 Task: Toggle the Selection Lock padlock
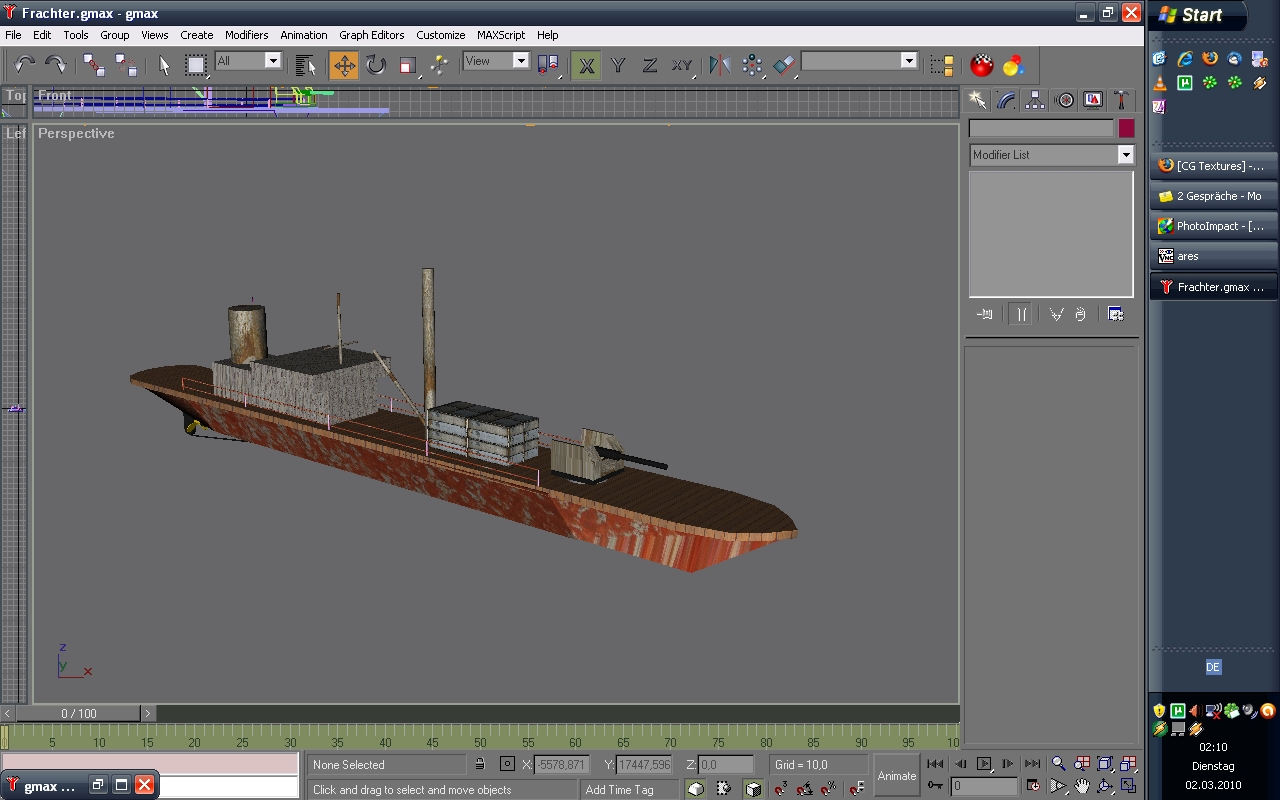(x=480, y=765)
